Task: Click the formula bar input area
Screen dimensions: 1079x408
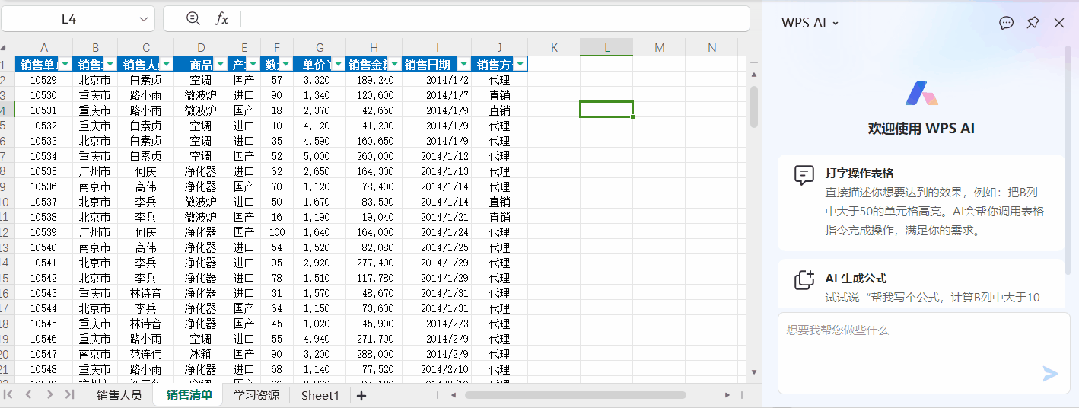Action: (495, 19)
